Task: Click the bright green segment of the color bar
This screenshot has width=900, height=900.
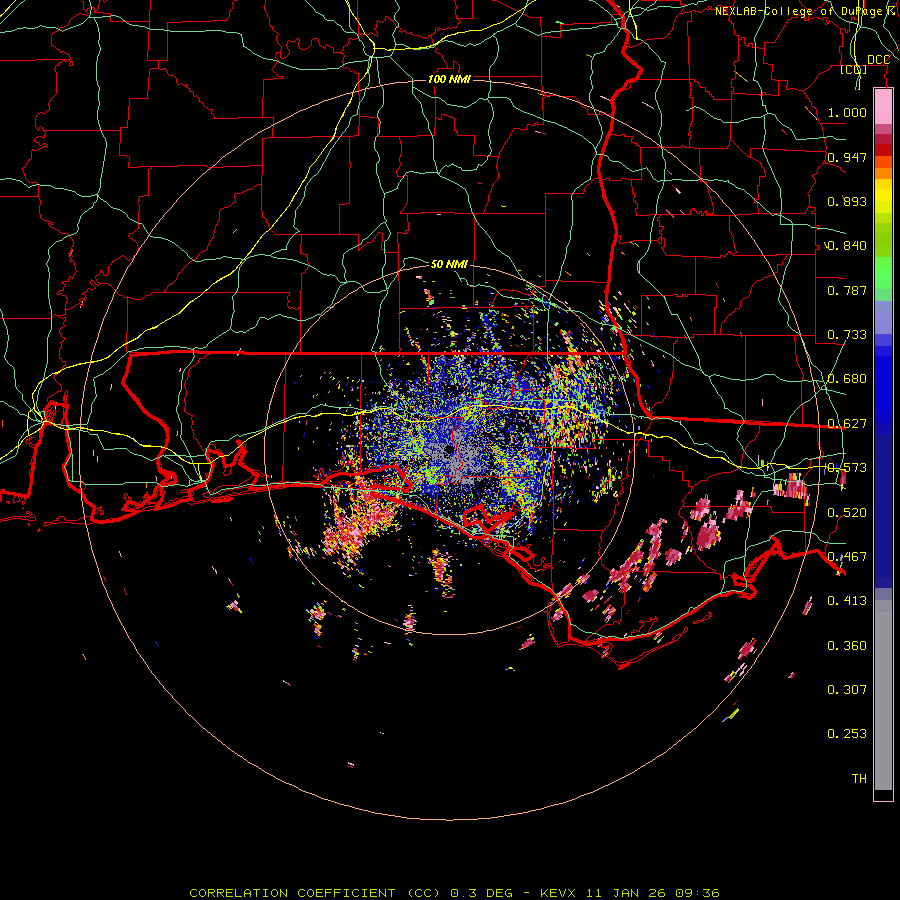Action: (883, 273)
